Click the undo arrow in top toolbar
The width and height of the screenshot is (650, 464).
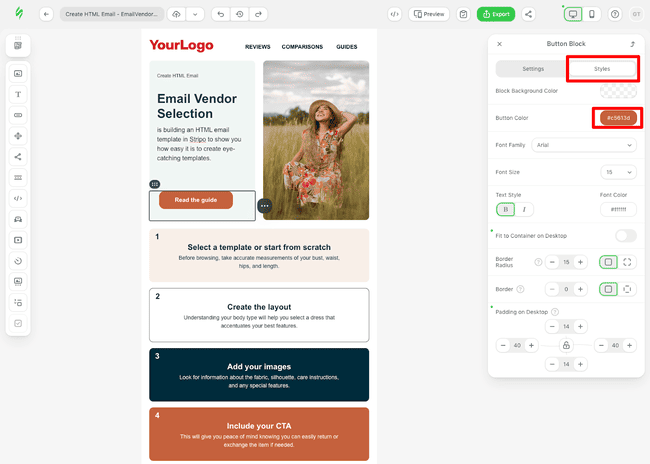[x=220, y=14]
